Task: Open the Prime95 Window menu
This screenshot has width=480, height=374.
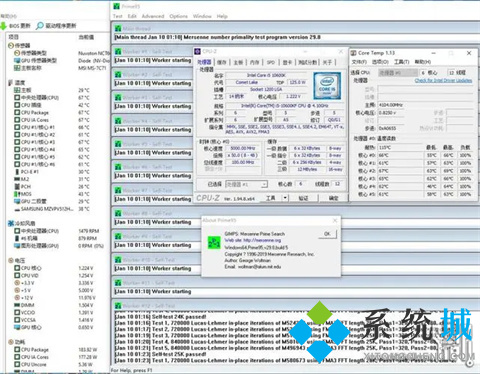Action: coord(202,16)
